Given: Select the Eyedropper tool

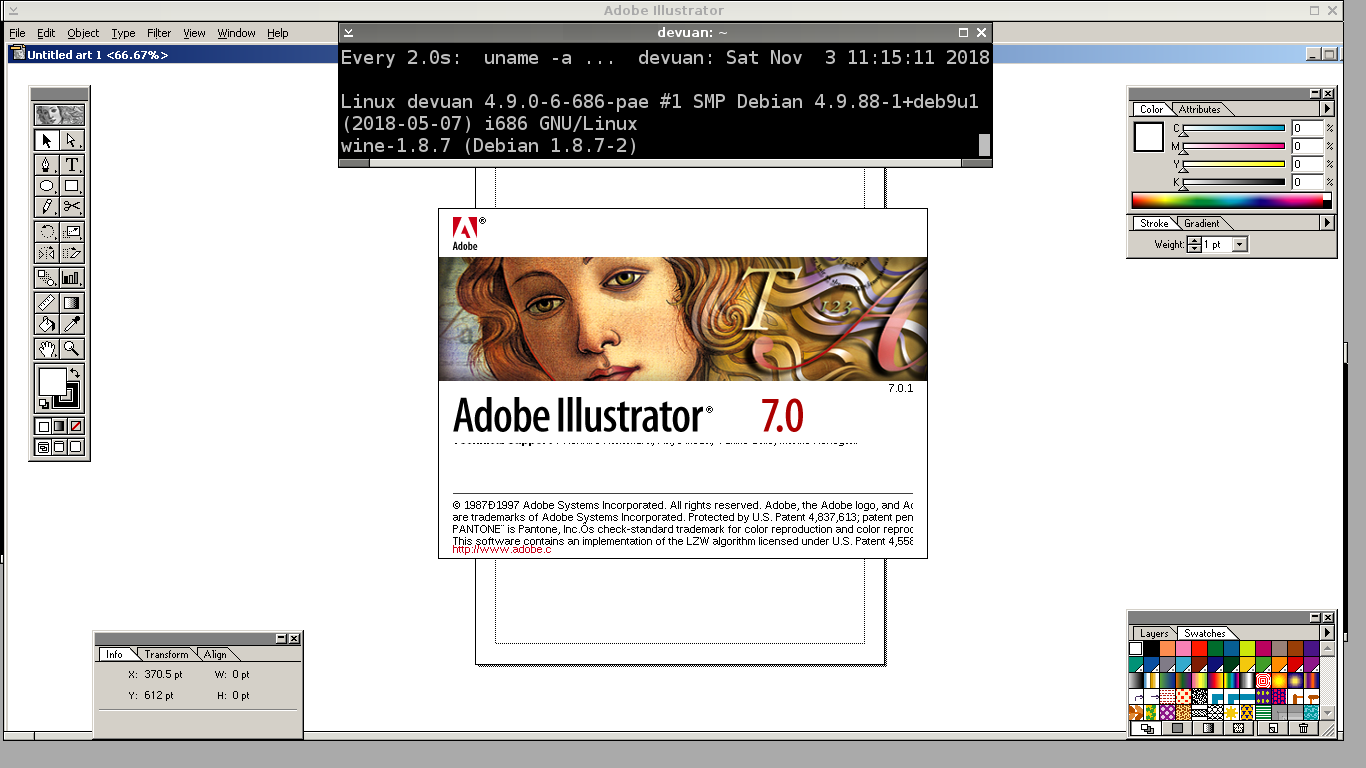Looking at the screenshot, I should point(72,324).
